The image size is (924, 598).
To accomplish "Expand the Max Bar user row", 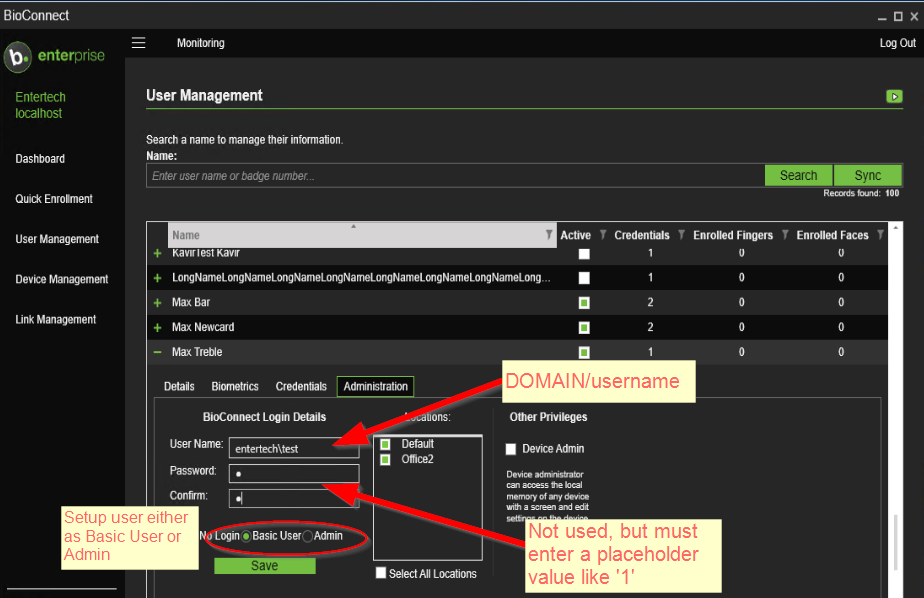I will pos(157,302).
